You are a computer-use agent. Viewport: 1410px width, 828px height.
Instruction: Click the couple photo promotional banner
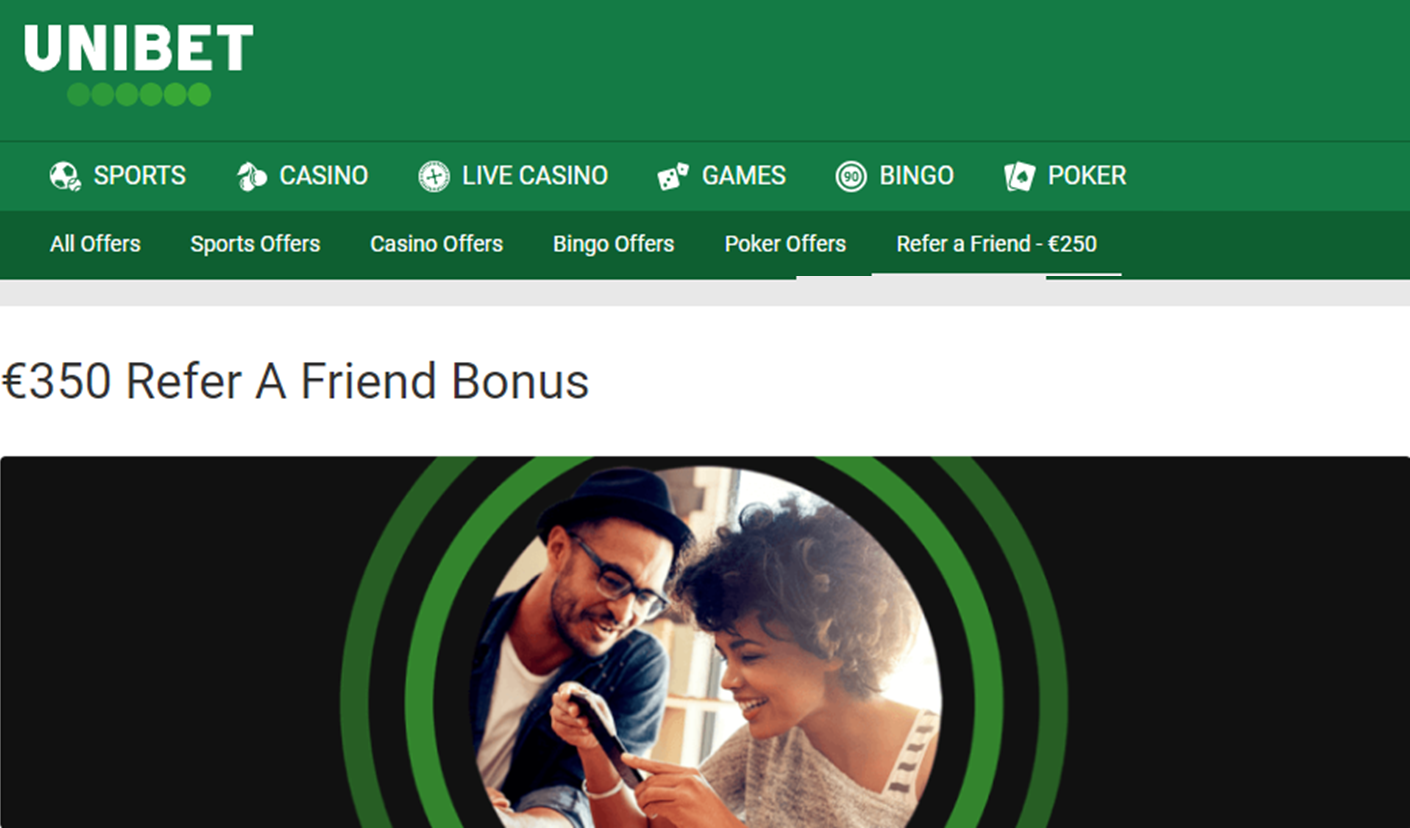point(705,642)
